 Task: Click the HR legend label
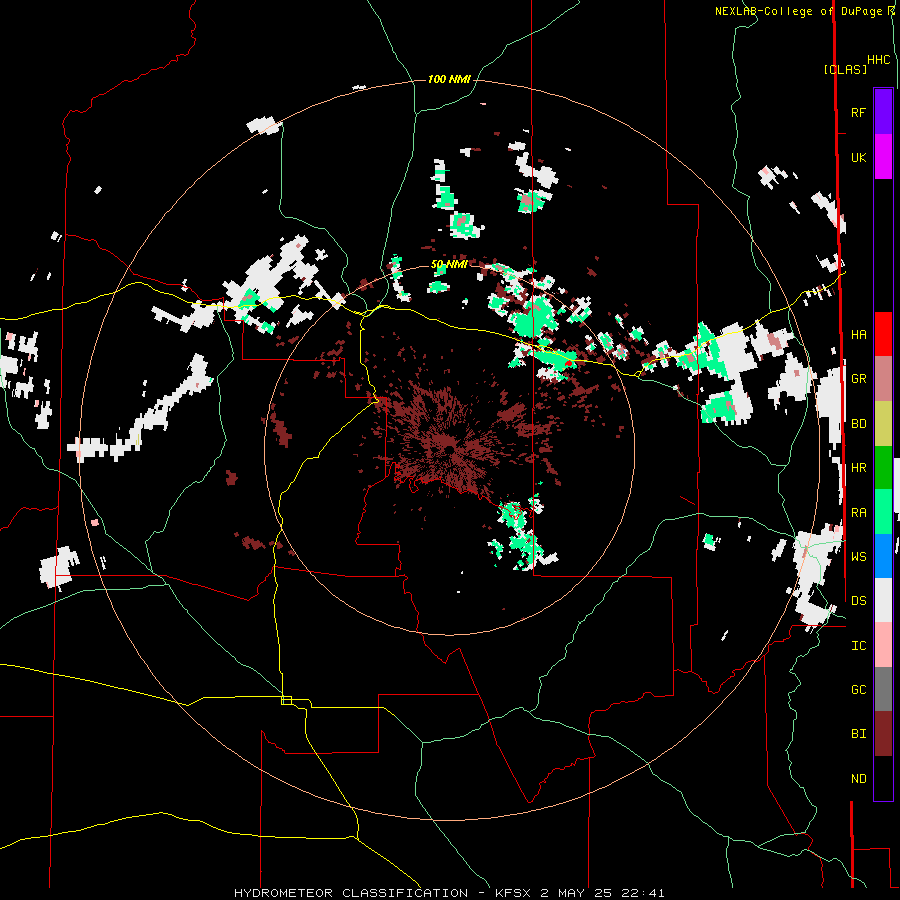858,468
